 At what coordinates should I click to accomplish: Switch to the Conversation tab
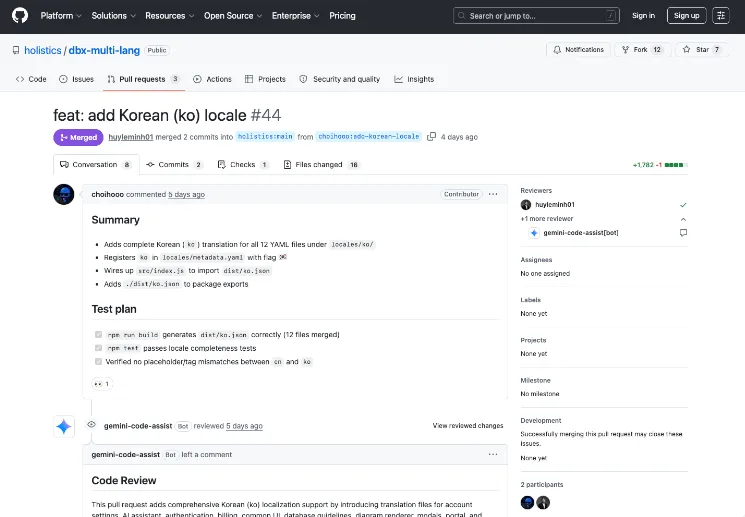[x=96, y=165]
